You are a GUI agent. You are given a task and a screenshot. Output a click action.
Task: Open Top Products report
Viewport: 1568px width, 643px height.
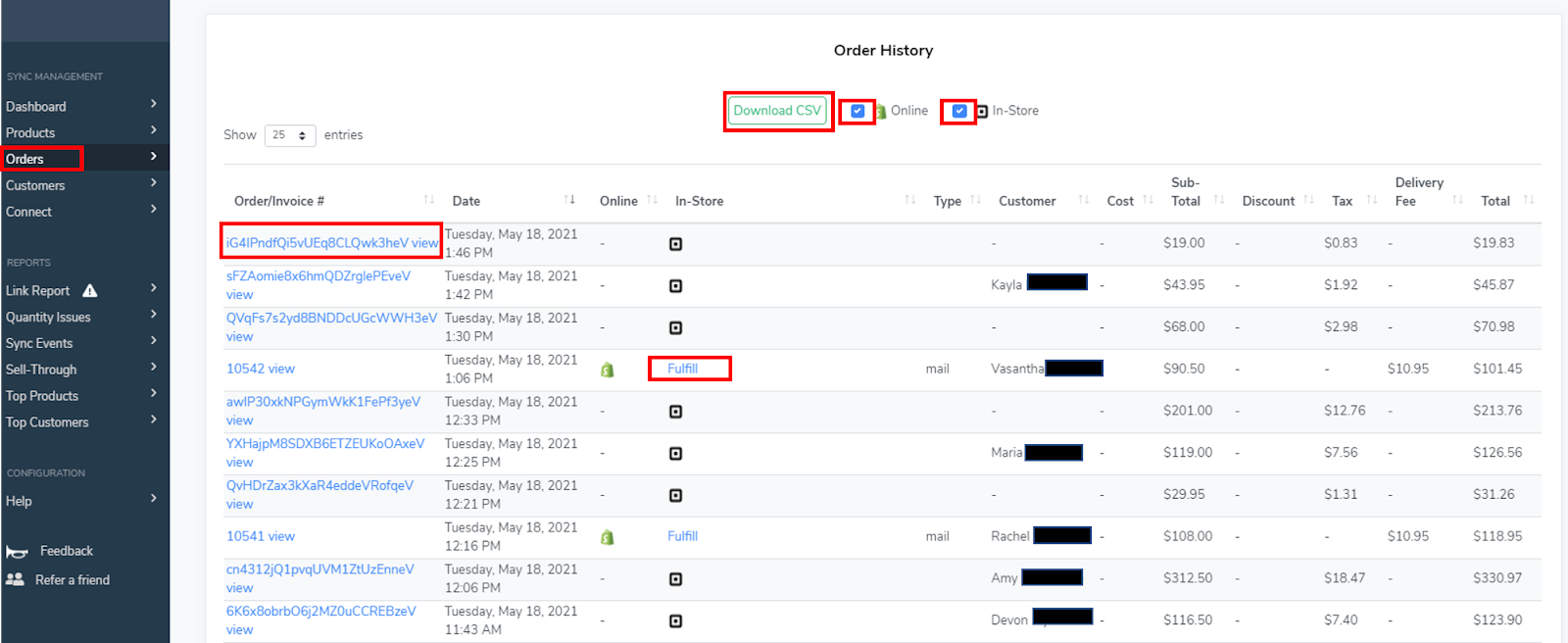42,396
